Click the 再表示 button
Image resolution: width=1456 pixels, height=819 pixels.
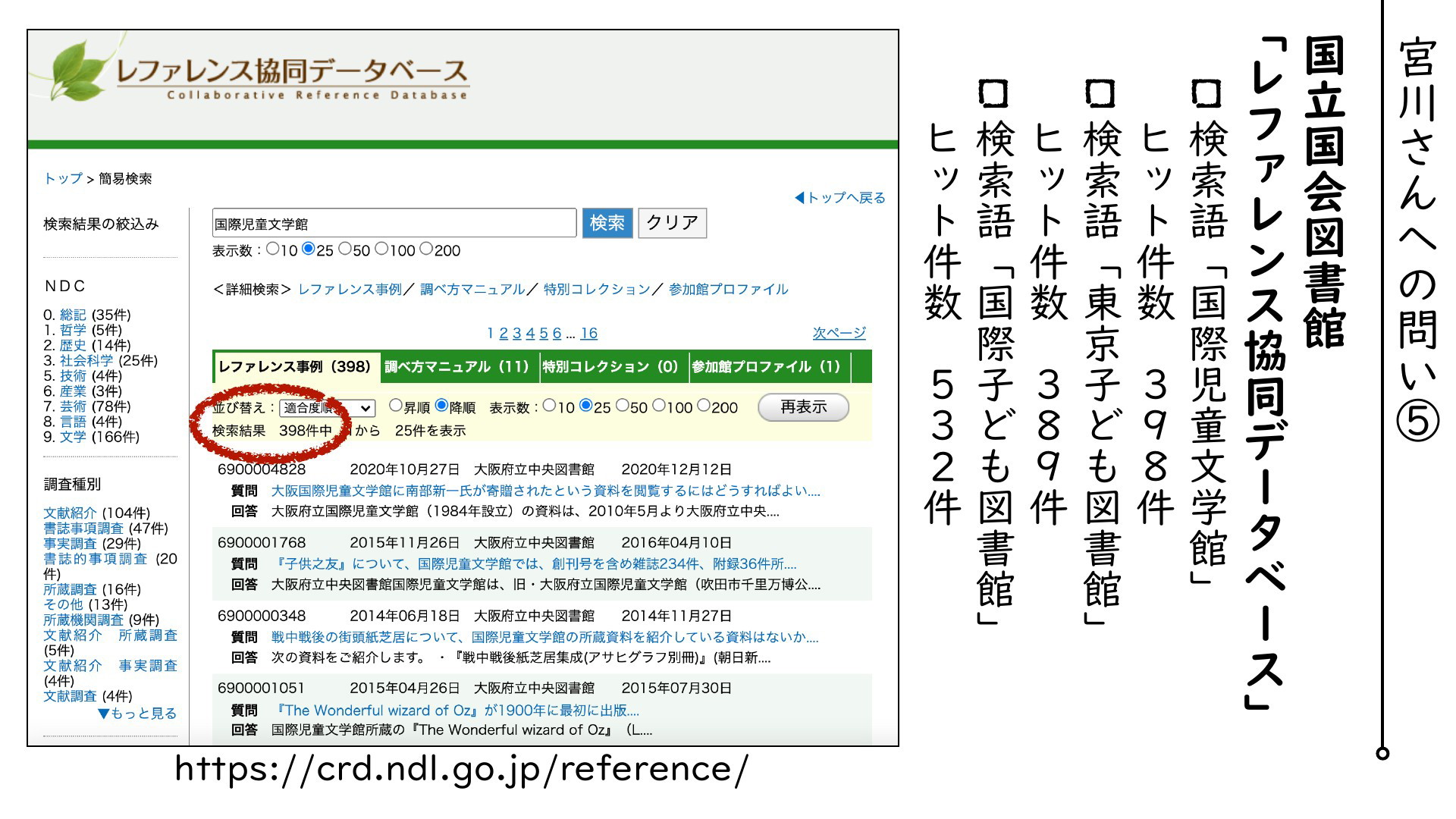(x=803, y=407)
